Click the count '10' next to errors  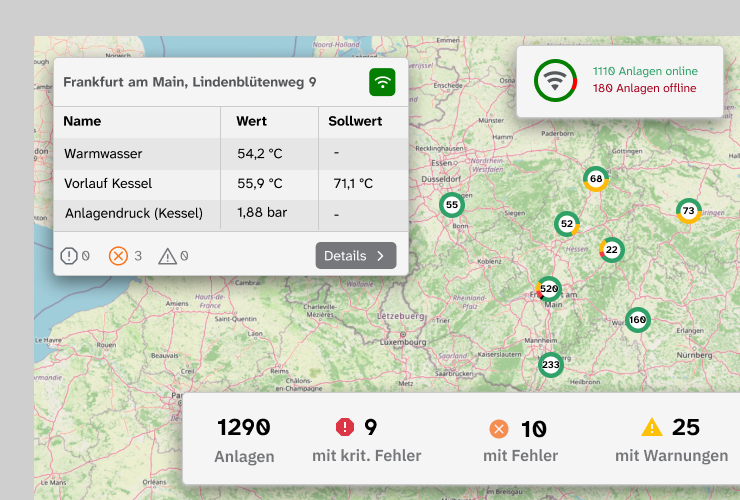click(x=534, y=429)
